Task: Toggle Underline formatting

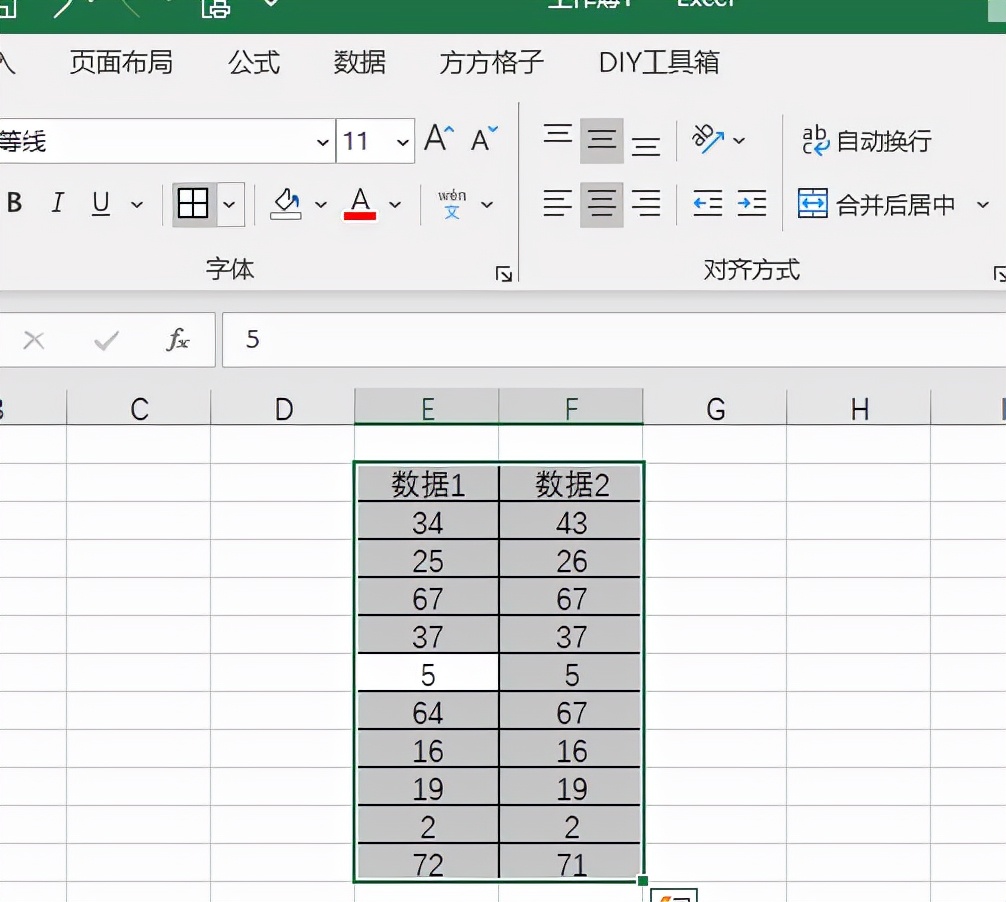Action: (x=101, y=203)
